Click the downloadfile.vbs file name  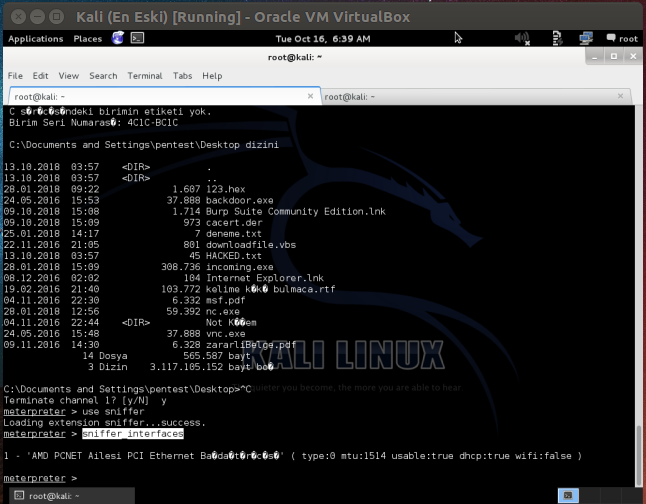point(250,245)
